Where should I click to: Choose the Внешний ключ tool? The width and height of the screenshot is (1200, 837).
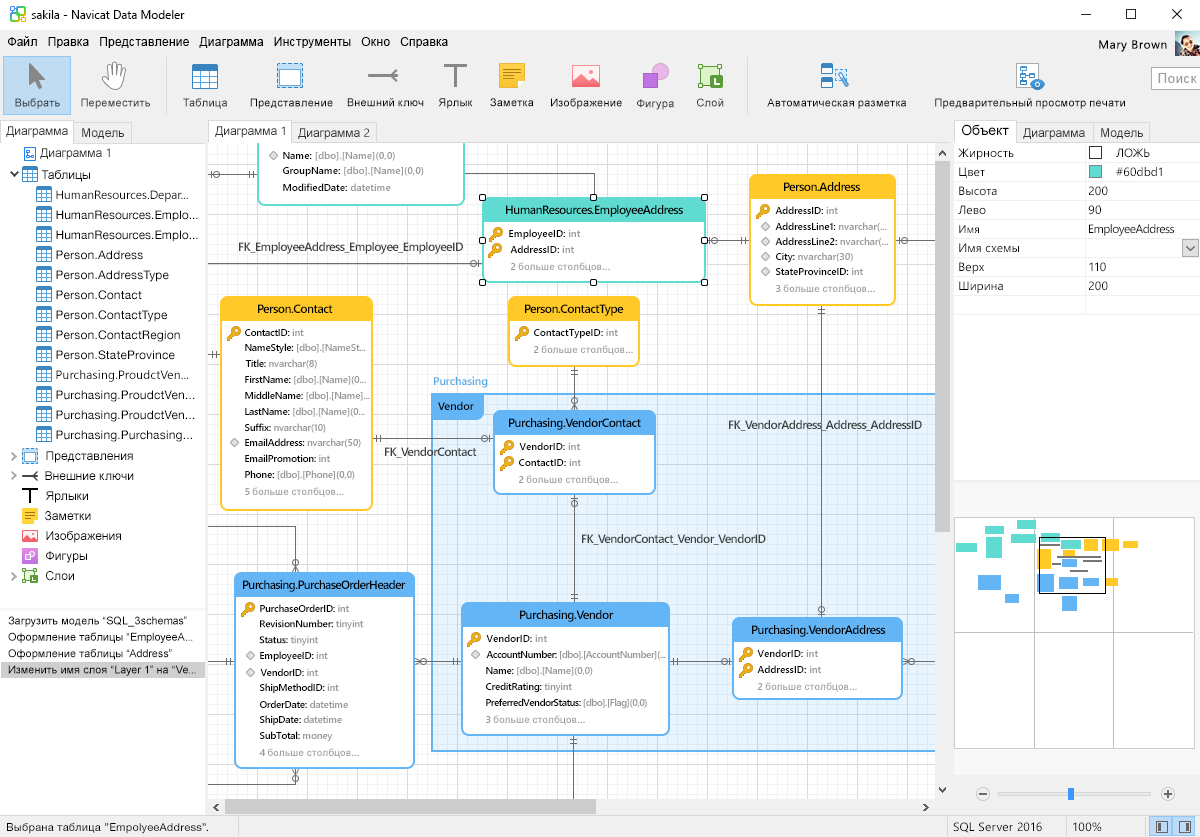tap(385, 85)
